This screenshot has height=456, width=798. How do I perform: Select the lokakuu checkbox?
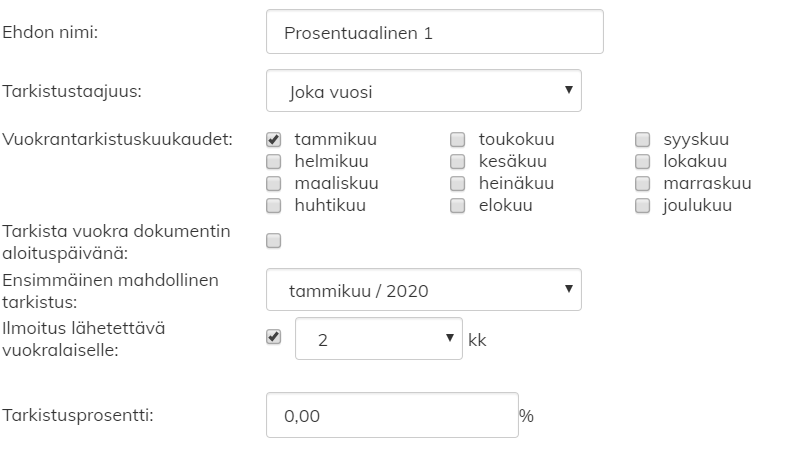[643, 161]
